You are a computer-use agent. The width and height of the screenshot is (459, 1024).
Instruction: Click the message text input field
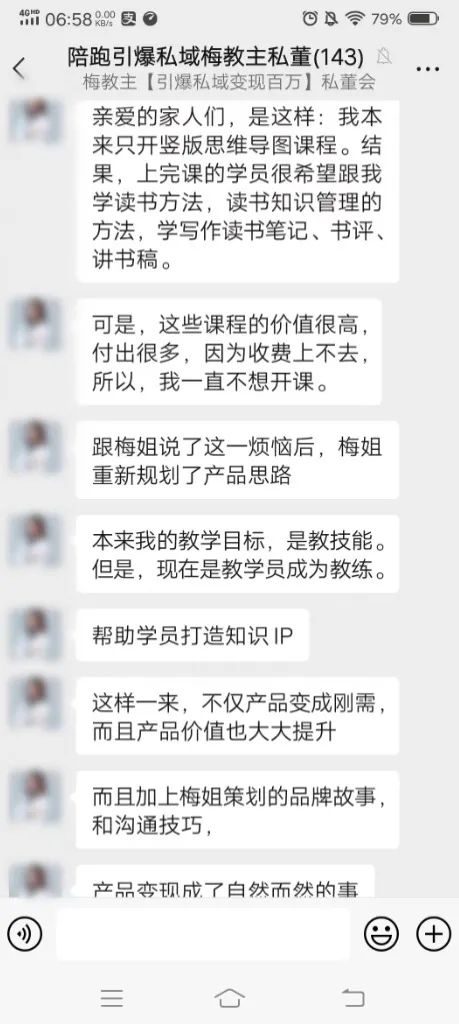tap(203, 934)
